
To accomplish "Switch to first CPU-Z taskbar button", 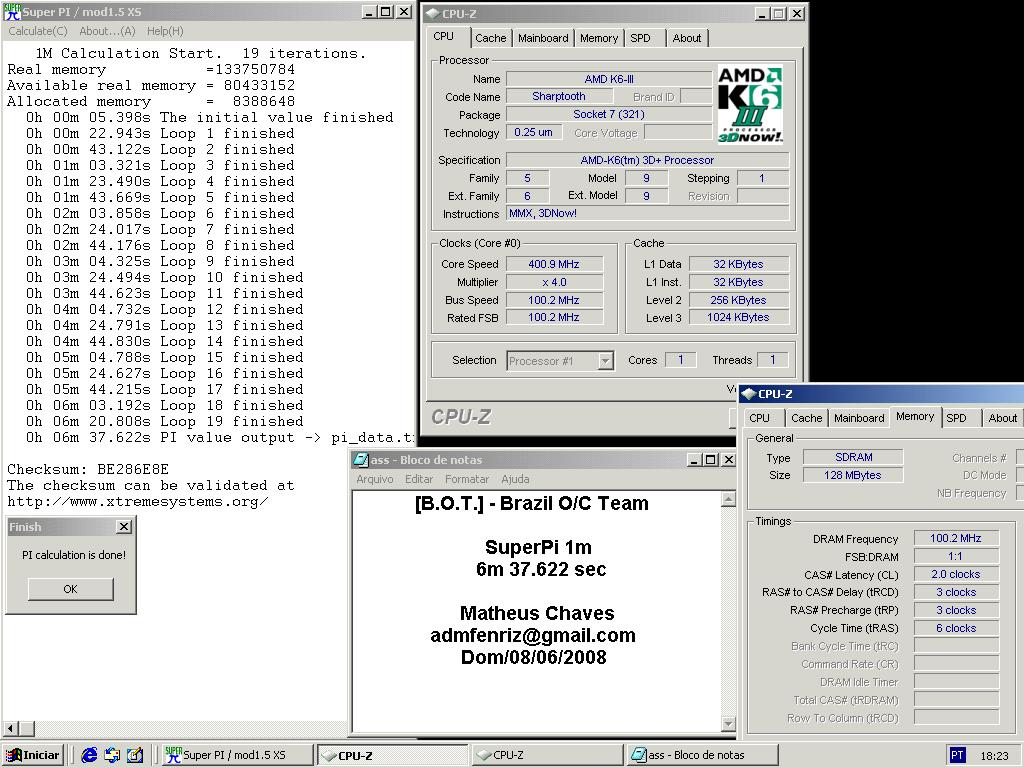I will [x=392, y=755].
